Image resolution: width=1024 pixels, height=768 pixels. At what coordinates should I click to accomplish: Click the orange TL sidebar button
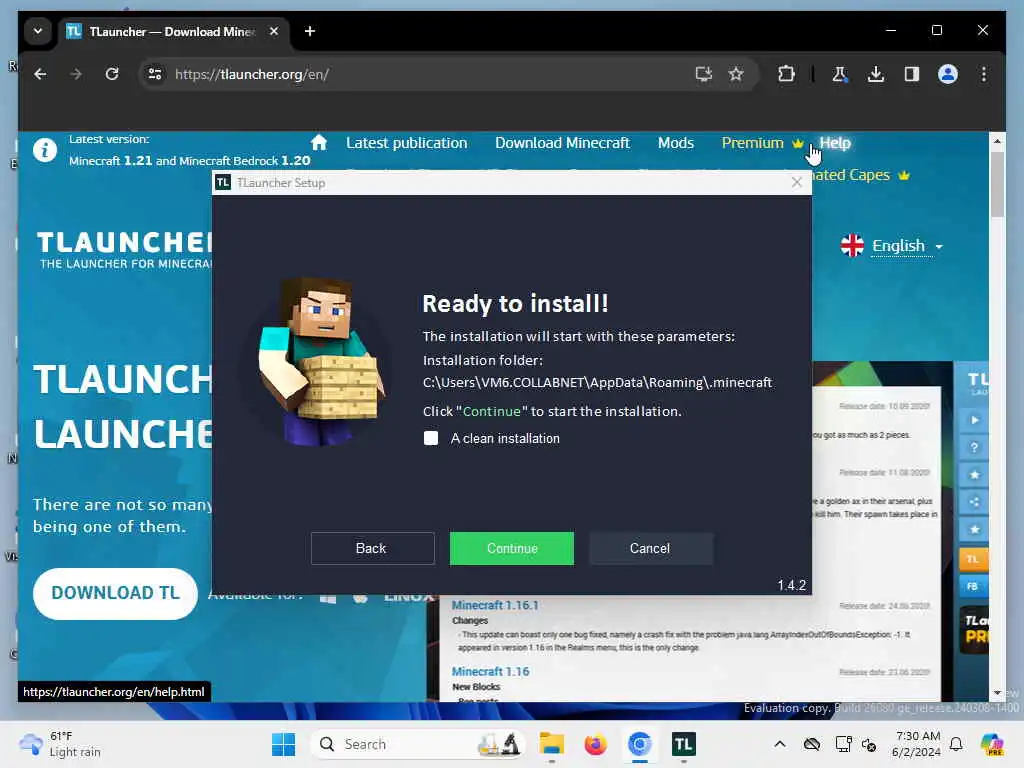pyautogui.click(x=973, y=559)
